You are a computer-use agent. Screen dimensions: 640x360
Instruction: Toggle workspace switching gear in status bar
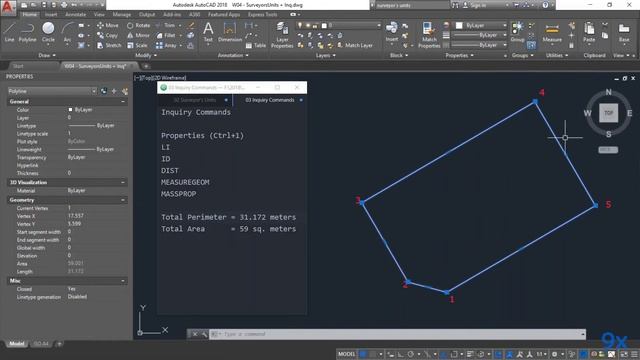coord(554,354)
